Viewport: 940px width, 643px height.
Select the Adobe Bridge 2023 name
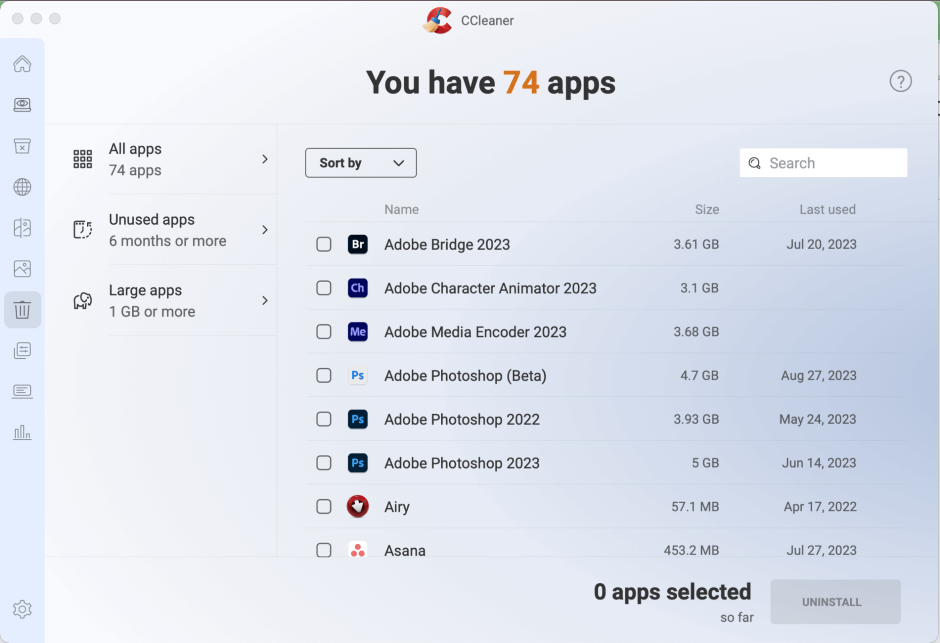tap(447, 244)
